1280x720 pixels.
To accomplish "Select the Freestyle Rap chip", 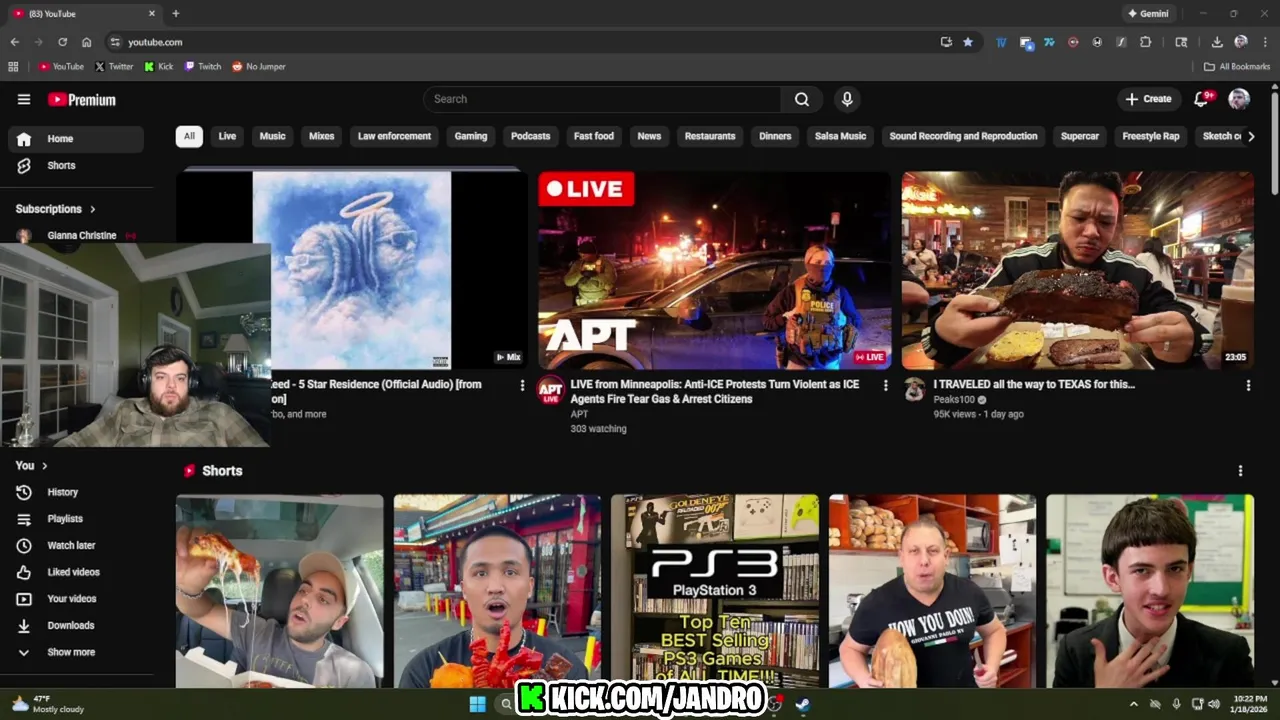I will (x=1151, y=136).
